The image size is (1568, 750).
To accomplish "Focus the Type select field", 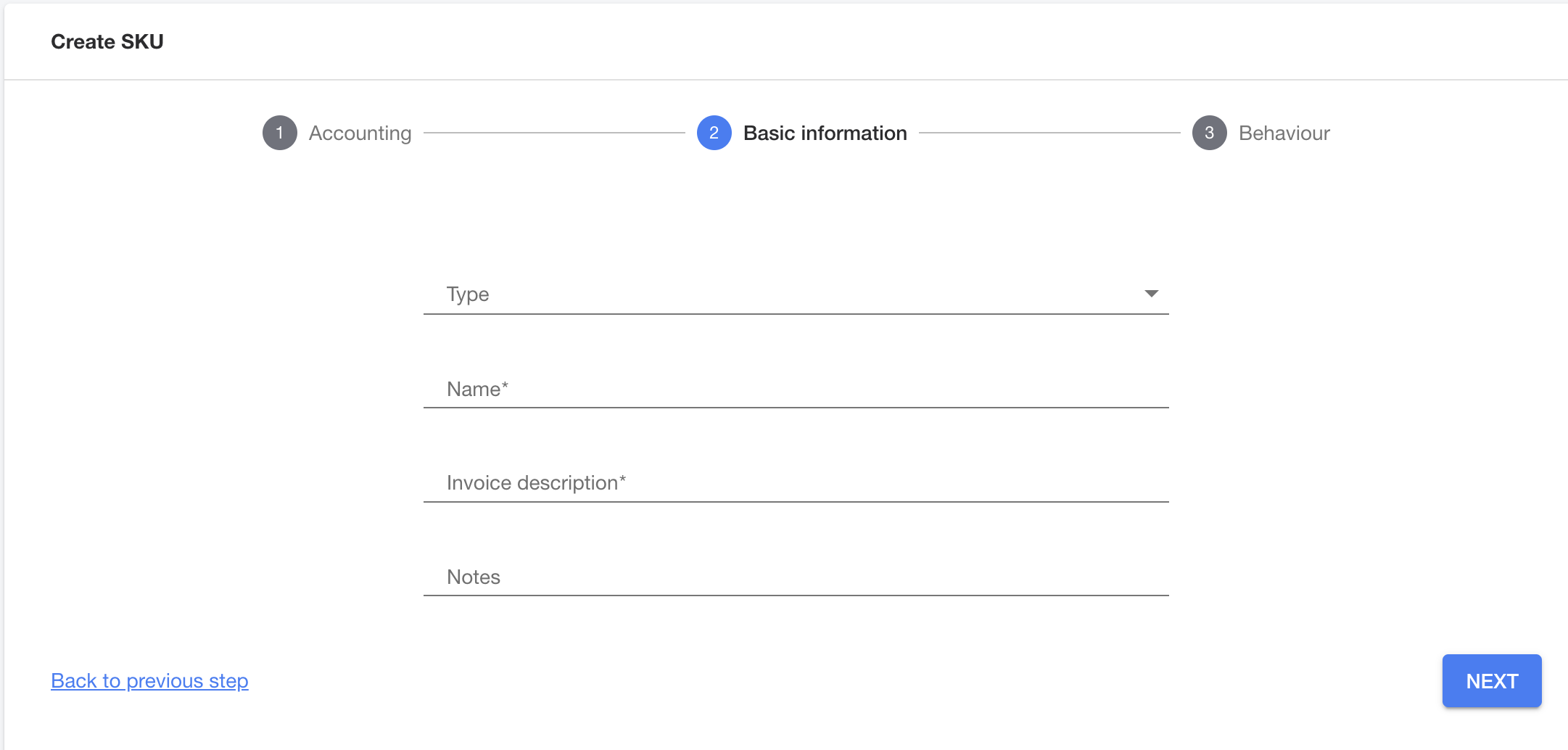I will click(796, 294).
